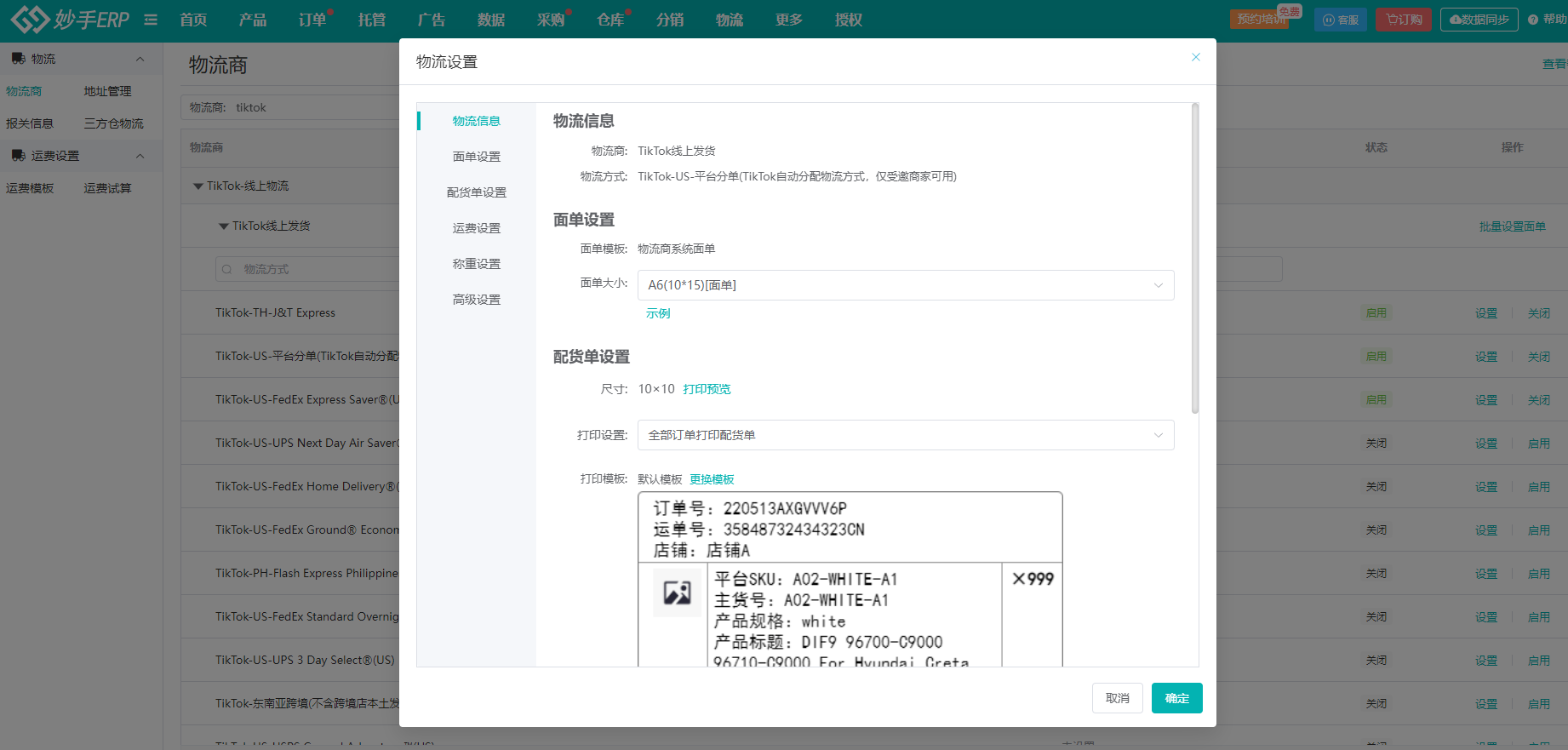The height and width of the screenshot is (750, 1568).
Task: Click 关闭 for TikTok-TH-J&T Express row
Action: 1539,313
